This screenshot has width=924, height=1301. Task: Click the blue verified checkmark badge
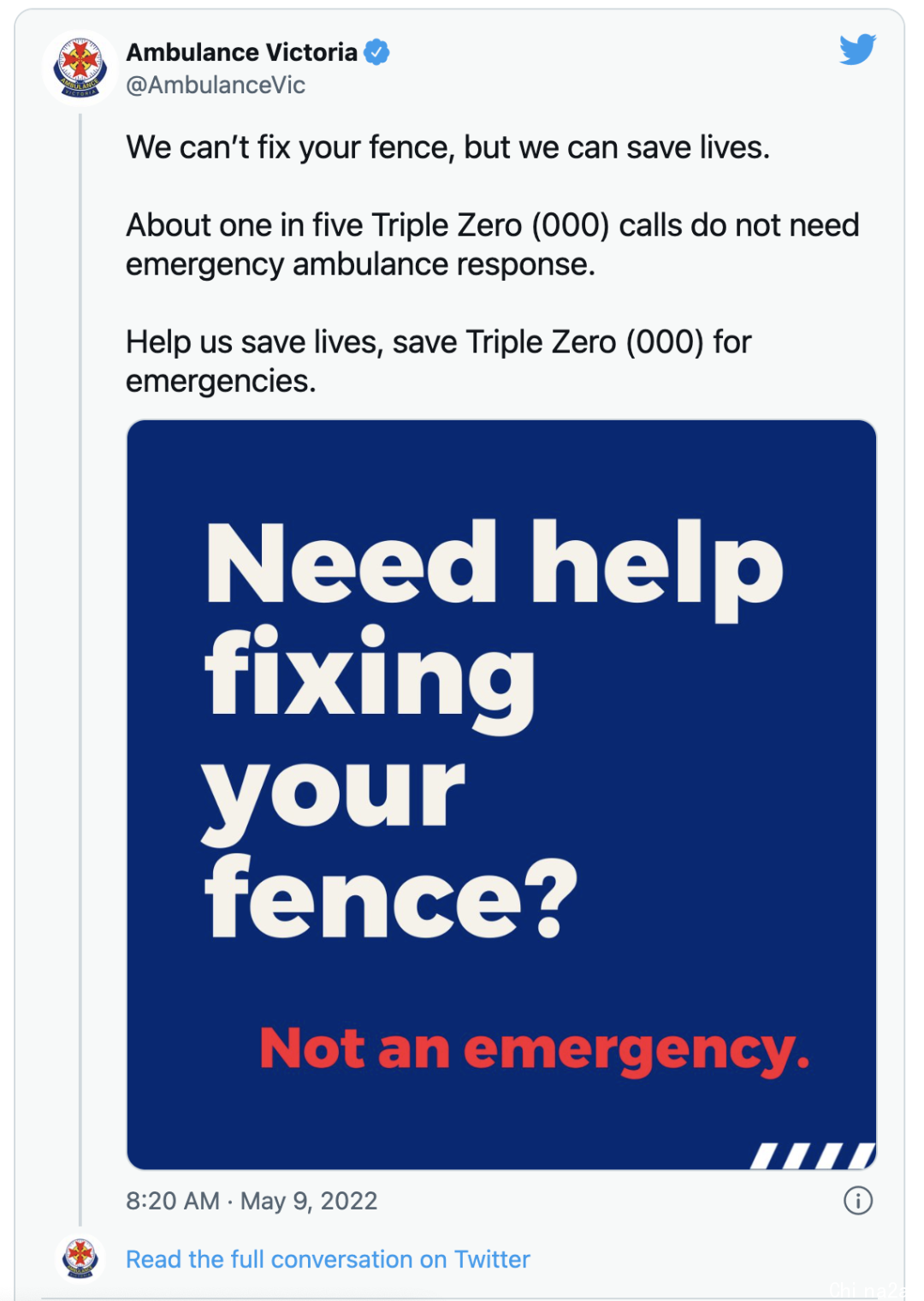tap(376, 52)
